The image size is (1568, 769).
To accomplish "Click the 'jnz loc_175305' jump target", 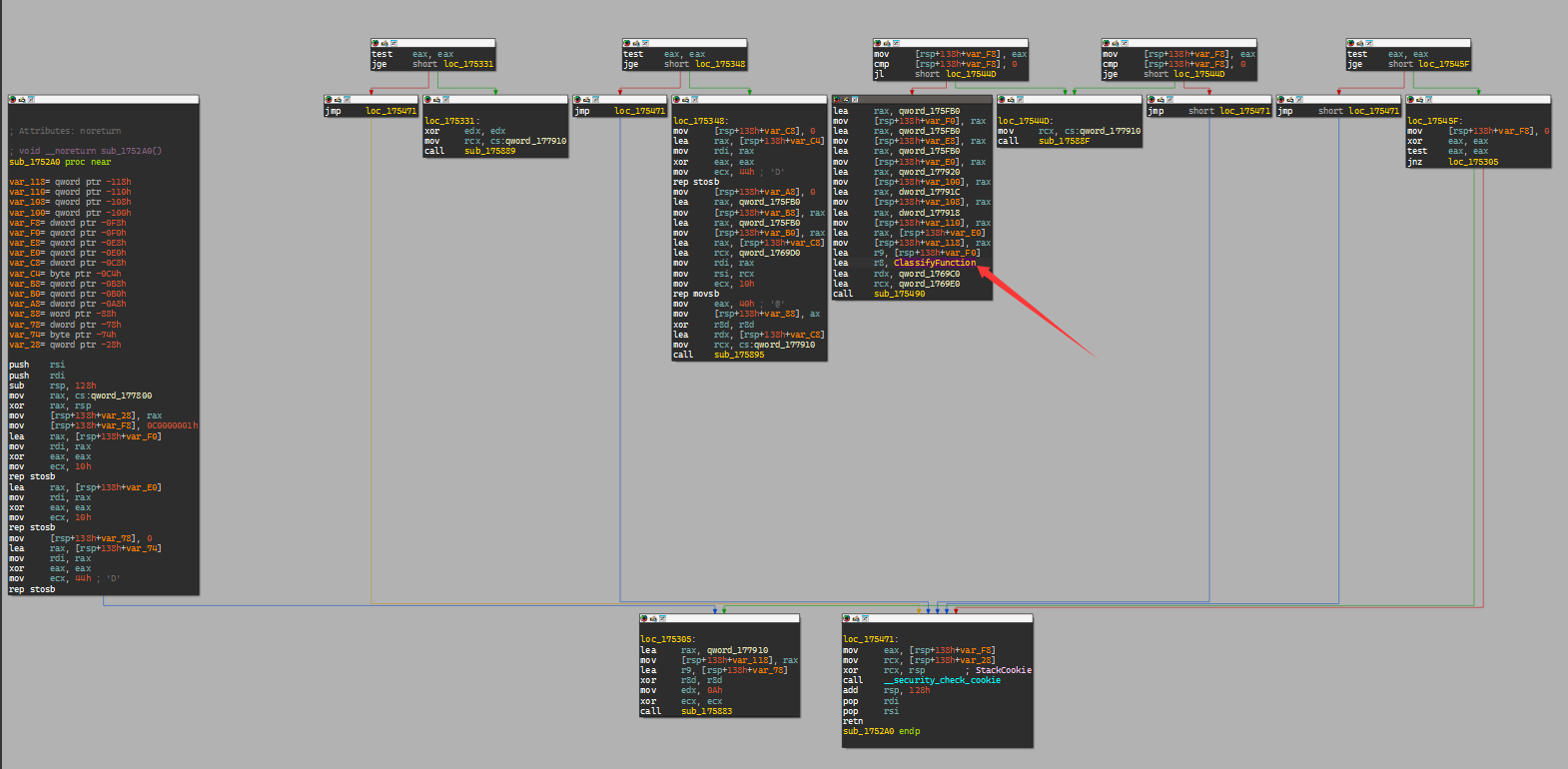I will [1472, 162].
